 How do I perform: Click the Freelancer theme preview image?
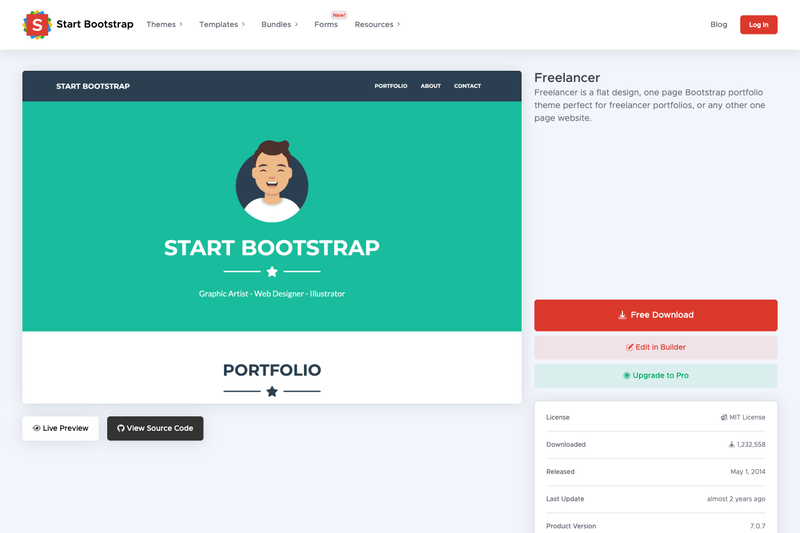point(272,237)
